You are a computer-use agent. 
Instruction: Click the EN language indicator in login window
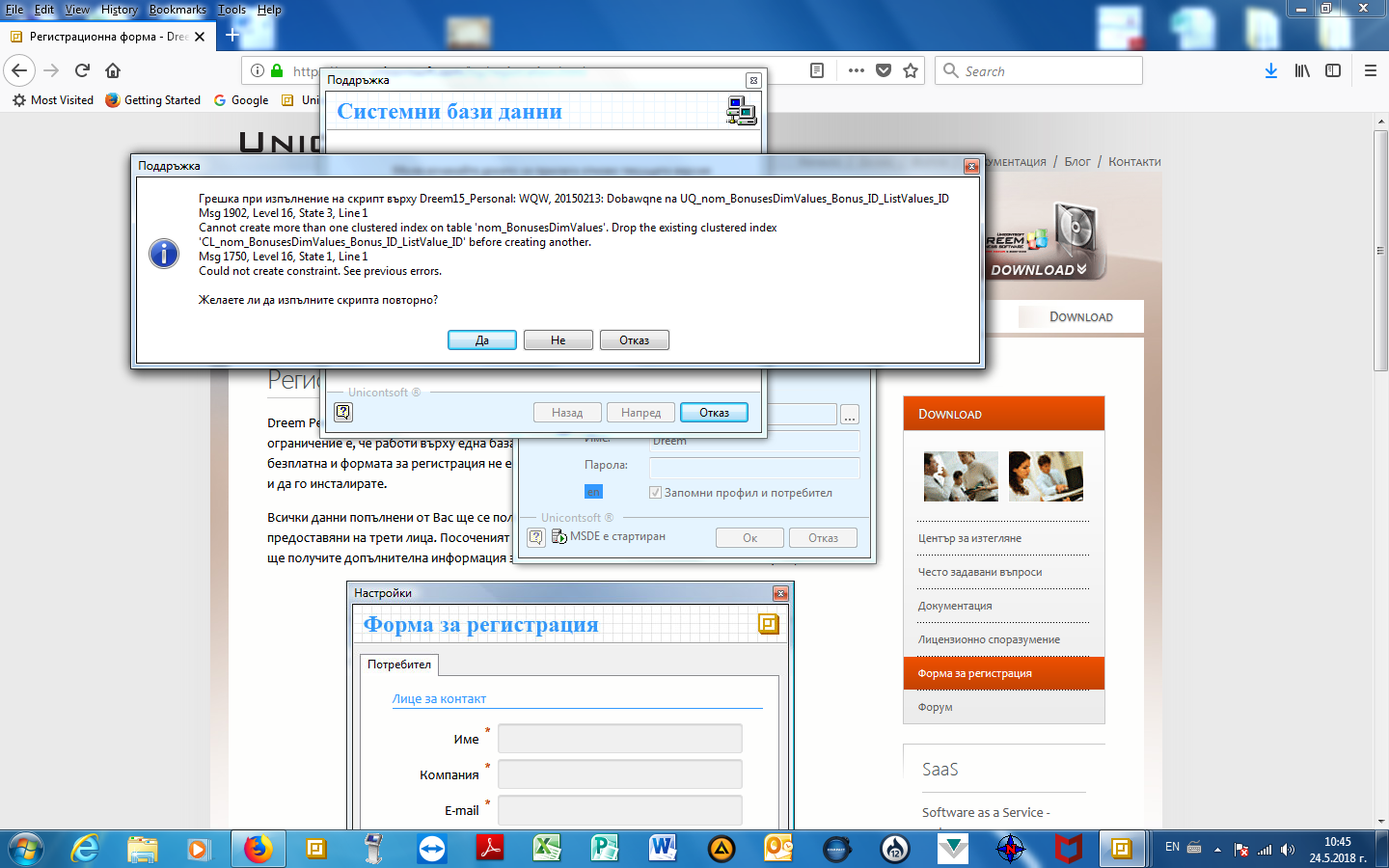593,492
